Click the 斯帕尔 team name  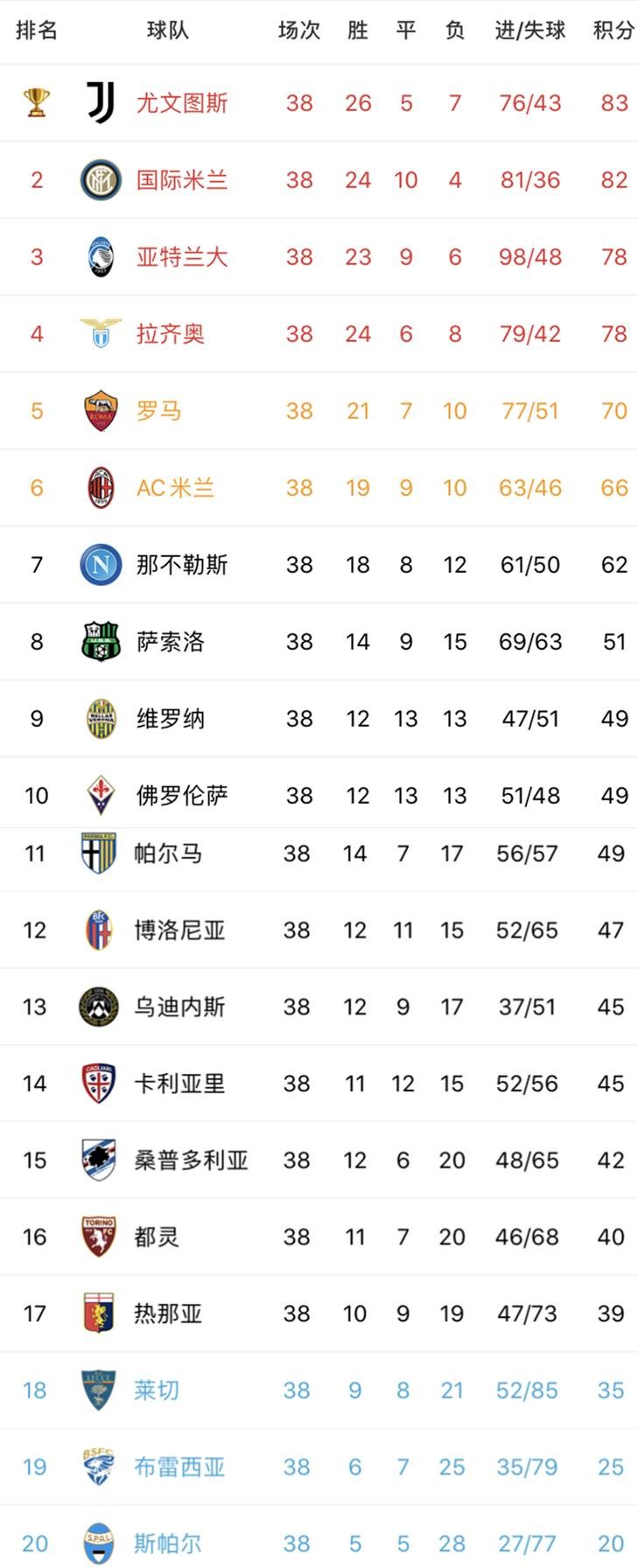(x=168, y=1544)
